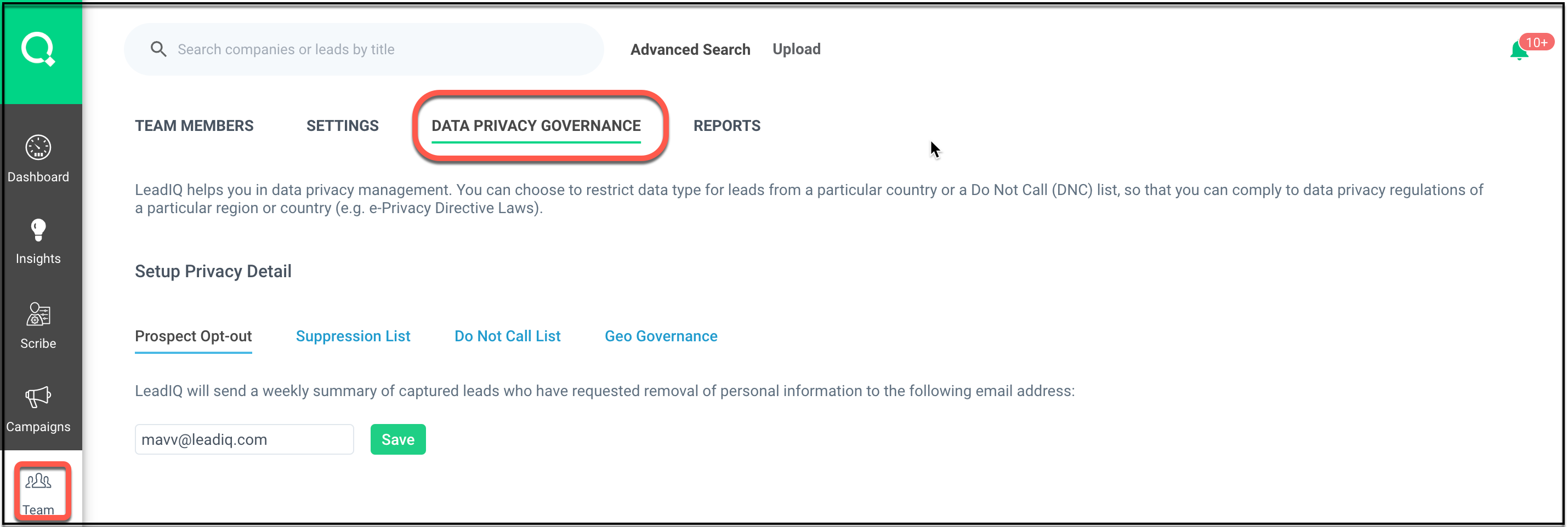
Task: Click the search magnifier icon
Action: pyautogui.click(x=158, y=49)
